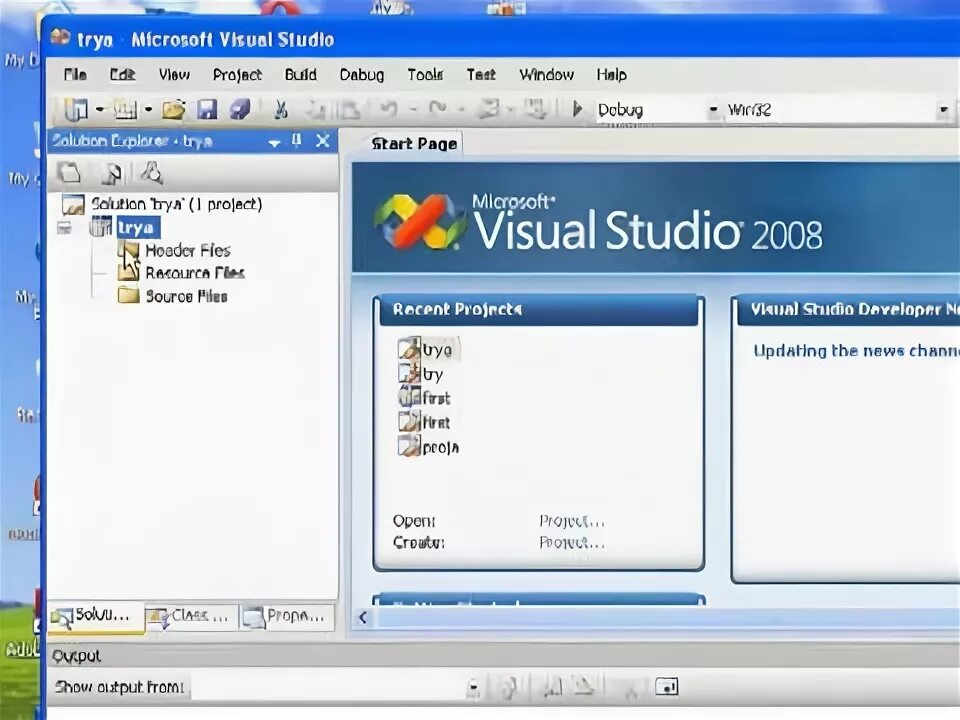Click View Class Diagram icon in Solution Explorer
The image size is (960, 720).
point(151,173)
